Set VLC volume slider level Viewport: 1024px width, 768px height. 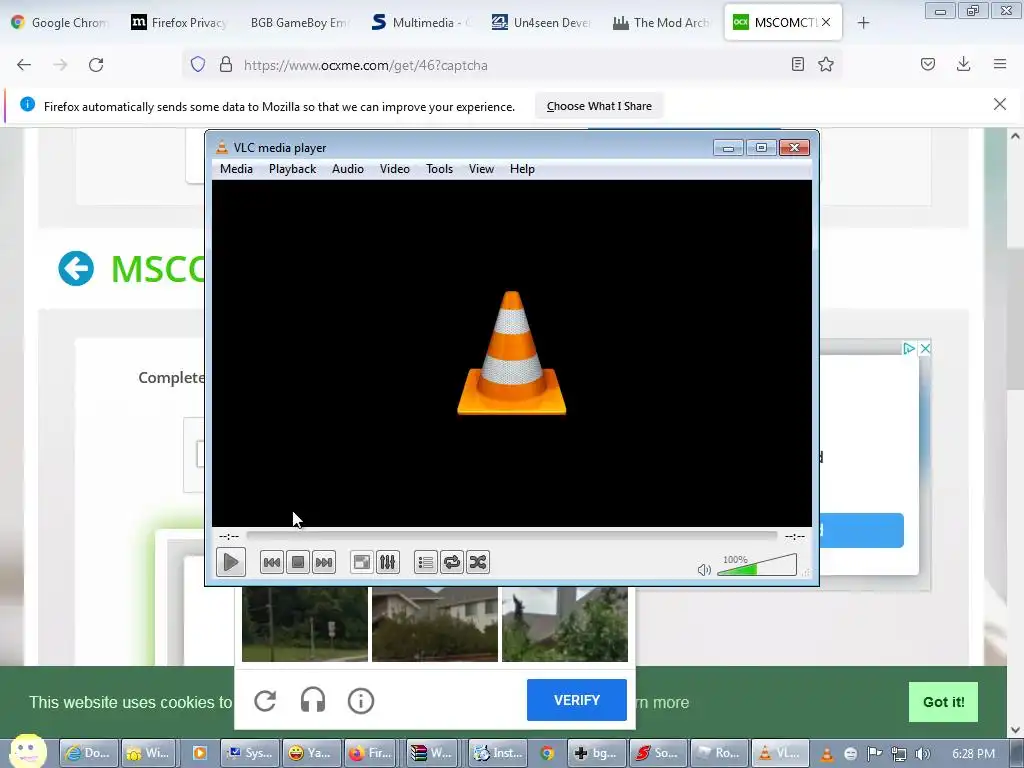pyautogui.click(x=757, y=566)
